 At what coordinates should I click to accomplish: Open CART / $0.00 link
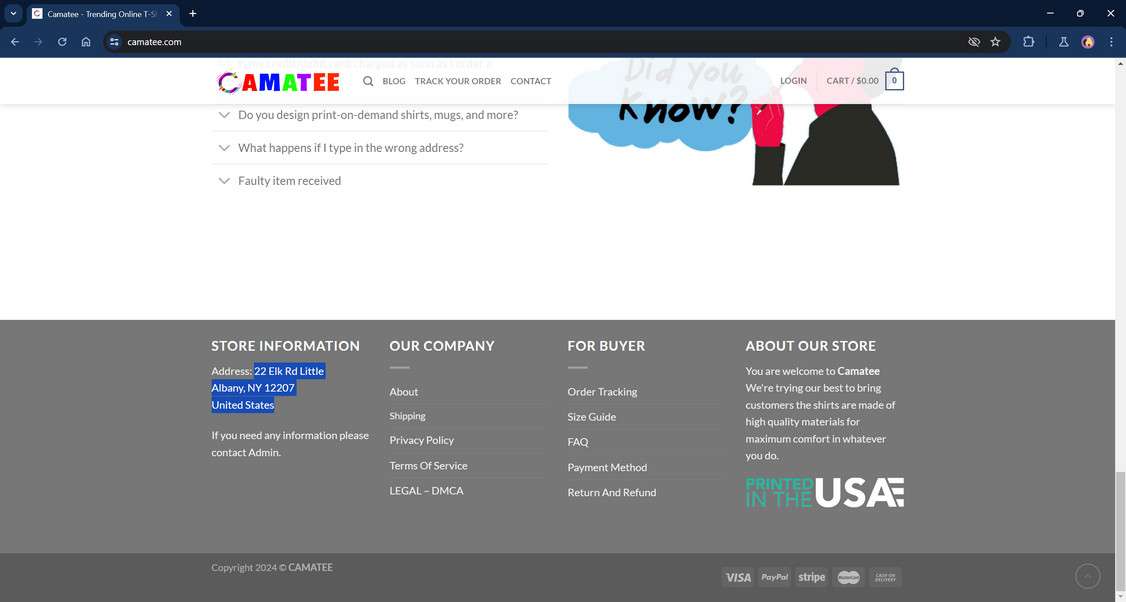pos(852,80)
